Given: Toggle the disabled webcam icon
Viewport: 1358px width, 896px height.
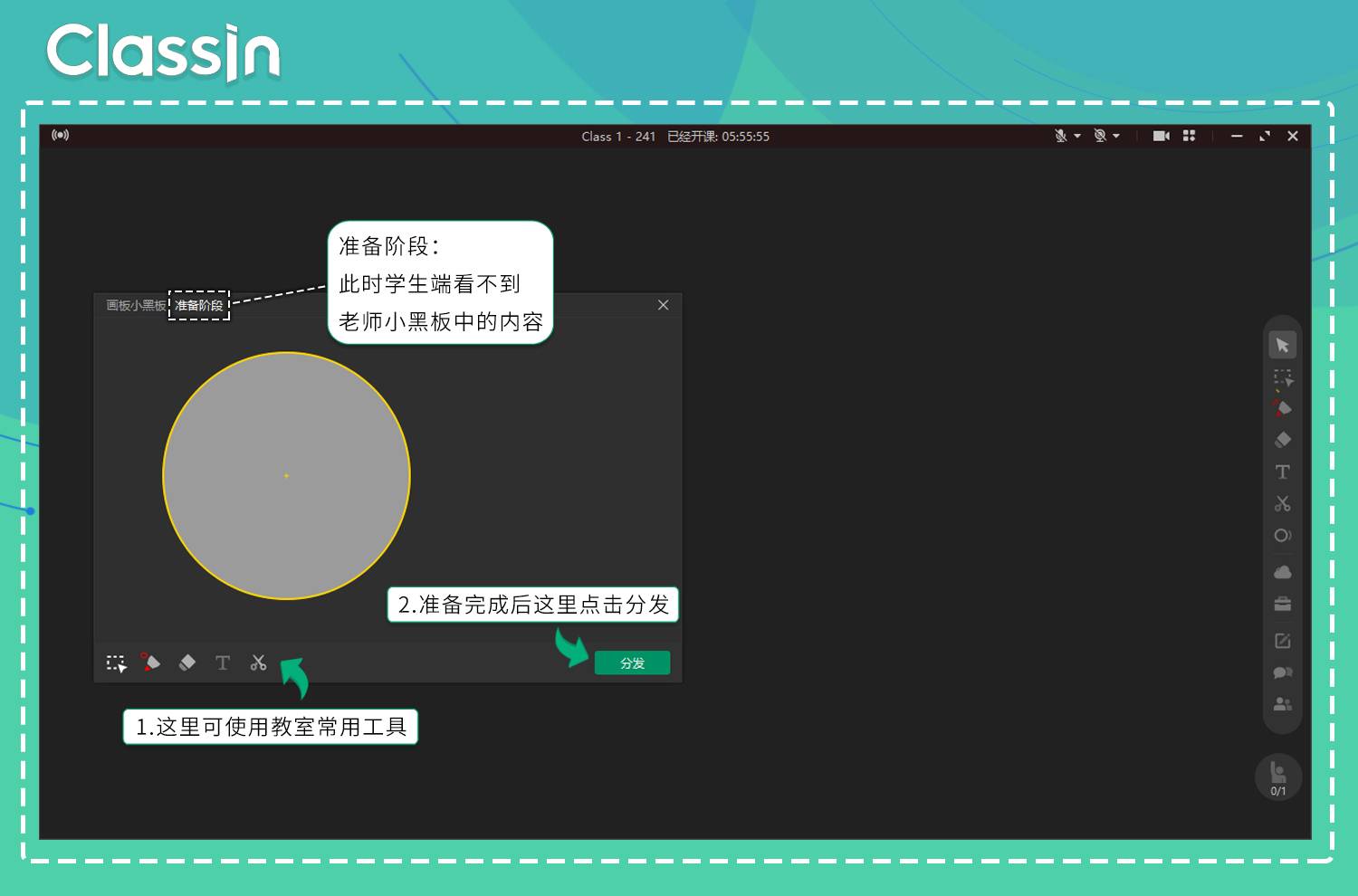Looking at the screenshot, I should (x=1100, y=136).
